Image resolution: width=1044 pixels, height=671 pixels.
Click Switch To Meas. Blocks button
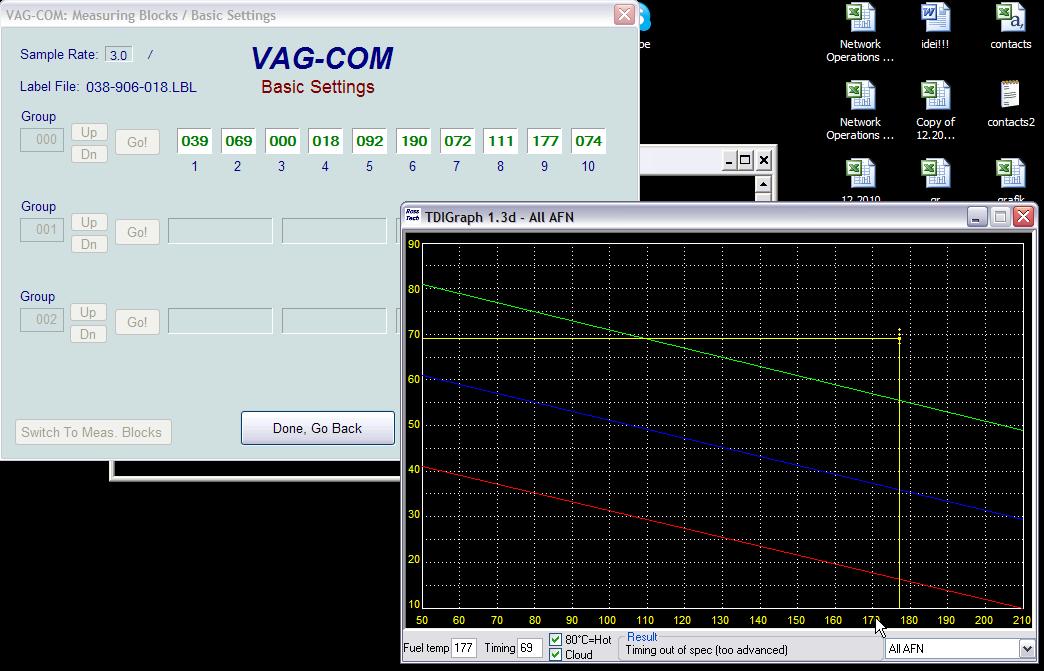[x=92, y=432]
